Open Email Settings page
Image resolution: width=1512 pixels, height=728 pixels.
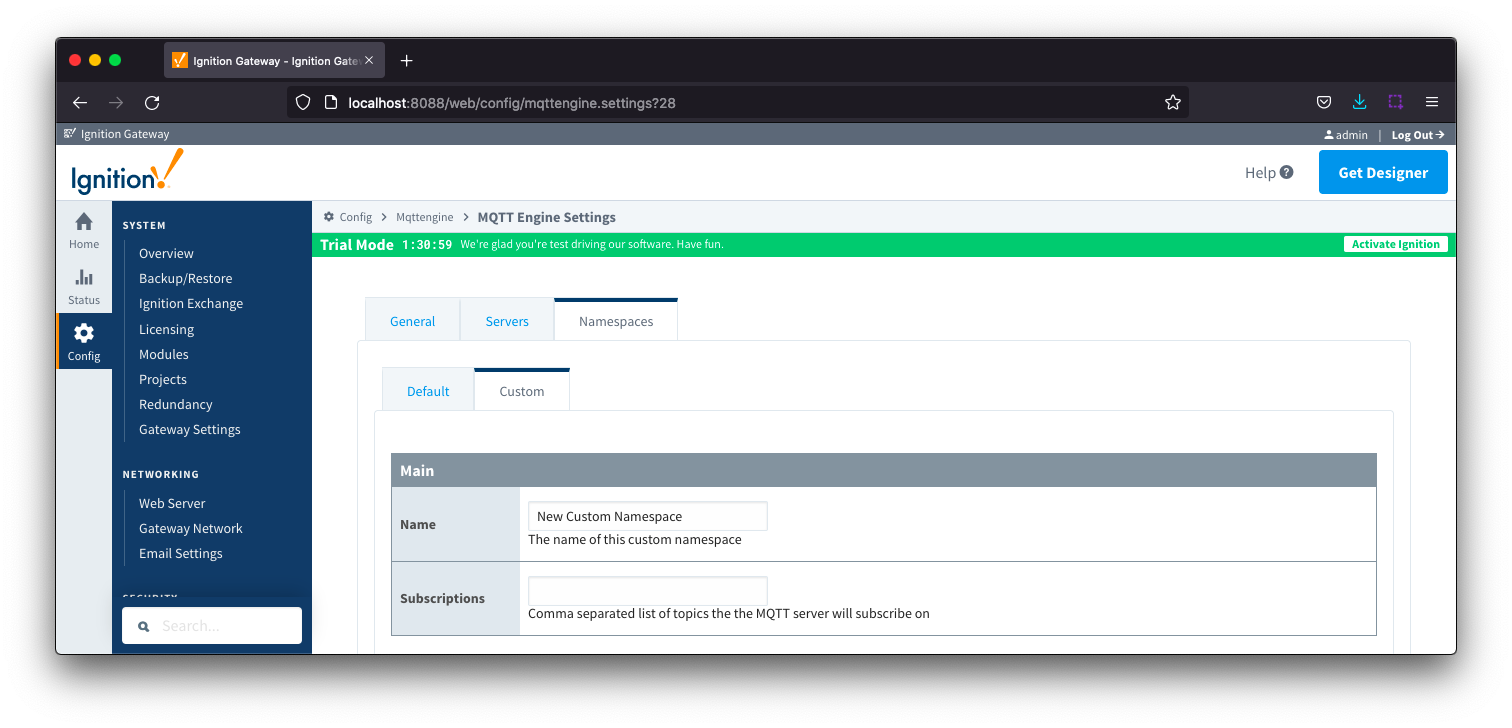(x=181, y=553)
